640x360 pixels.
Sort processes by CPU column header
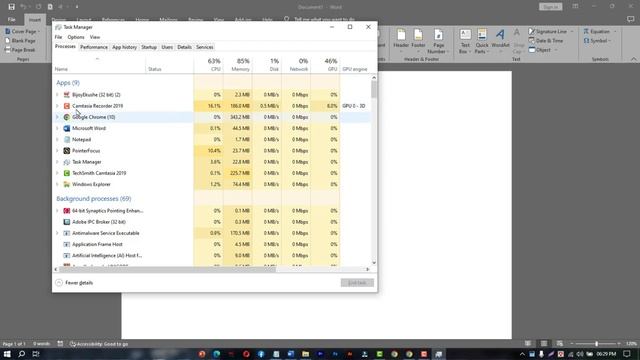[209, 64]
